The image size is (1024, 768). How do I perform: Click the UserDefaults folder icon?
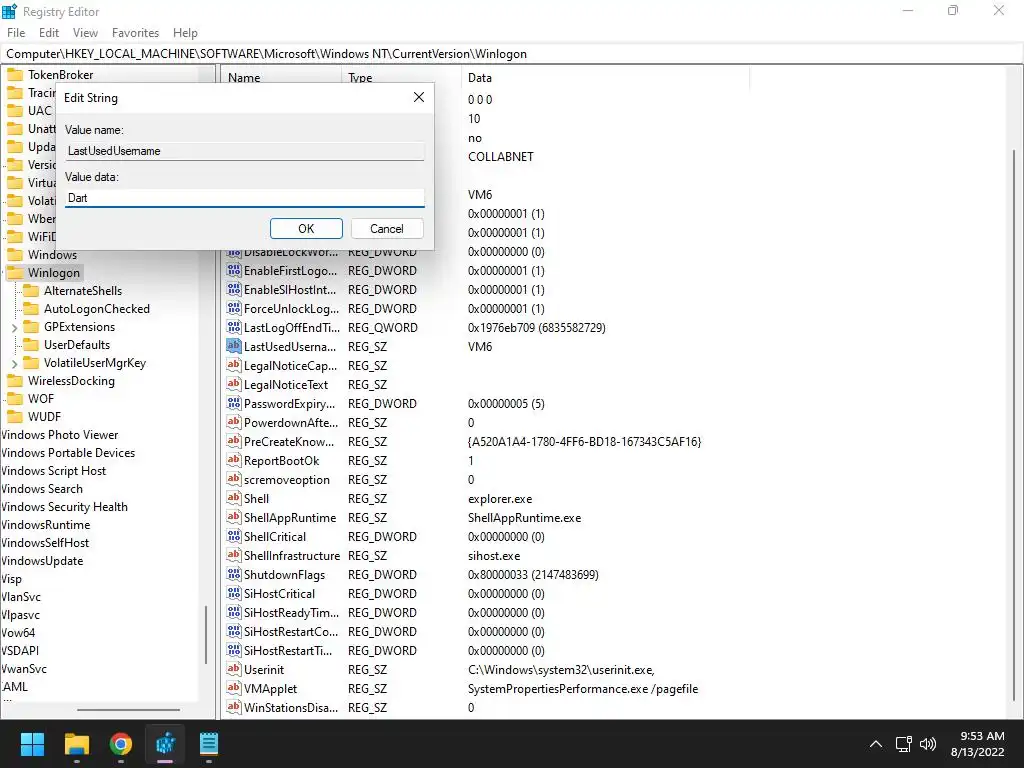(31, 344)
